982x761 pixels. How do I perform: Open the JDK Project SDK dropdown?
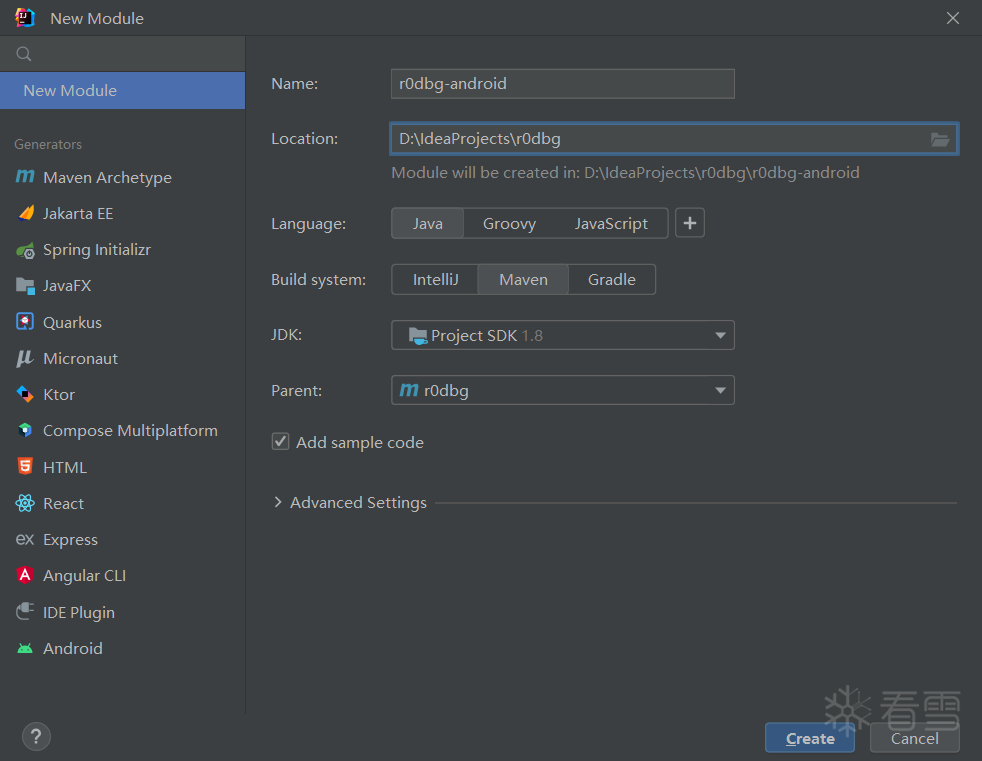coord(562,335)
